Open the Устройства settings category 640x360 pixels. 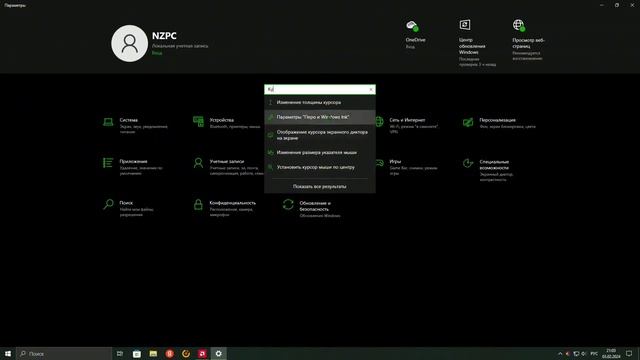(227, 123)
